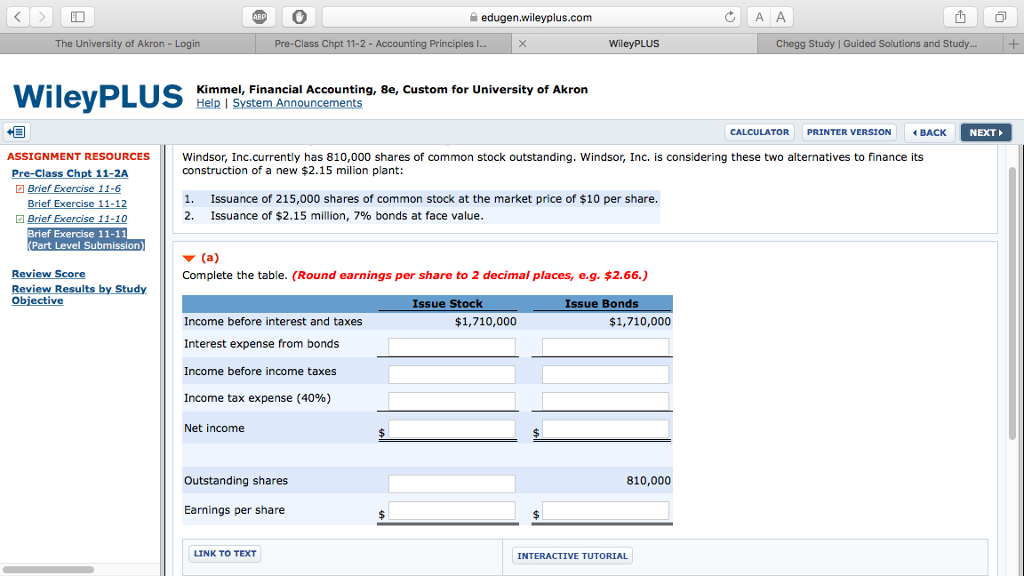Screen dimensions: 1024x576
Task: Open Review Results by Study Objective
Action: (x=79, y=295)
